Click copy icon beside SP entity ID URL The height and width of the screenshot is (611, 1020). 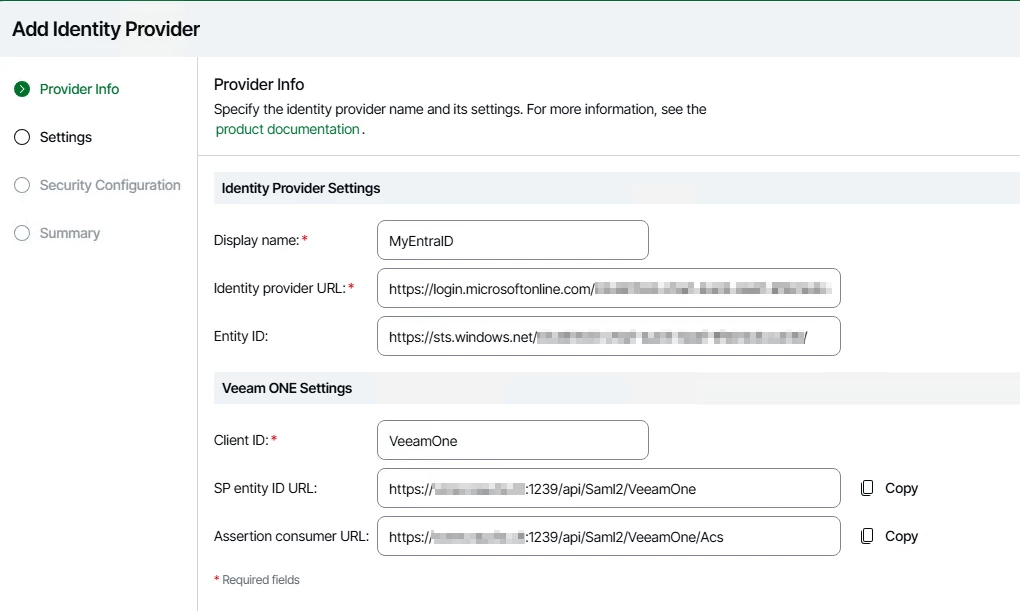pyautogui.click(x=867, y=488)
